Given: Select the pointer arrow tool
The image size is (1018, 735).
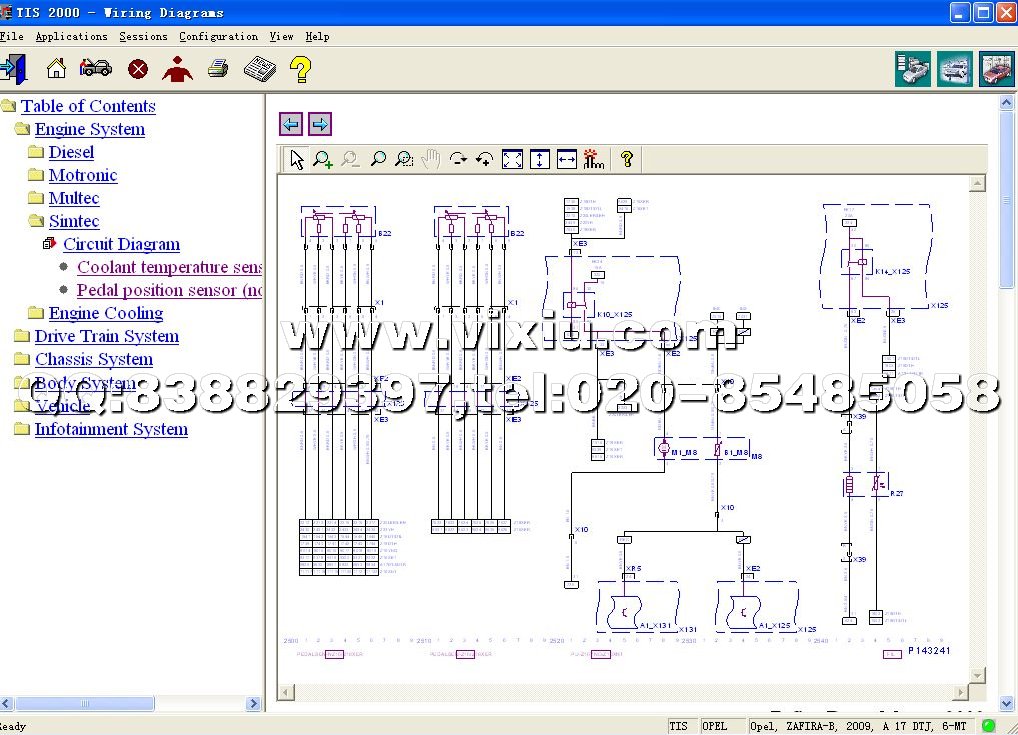Looking at the screenshot, I should click(296, 159).
